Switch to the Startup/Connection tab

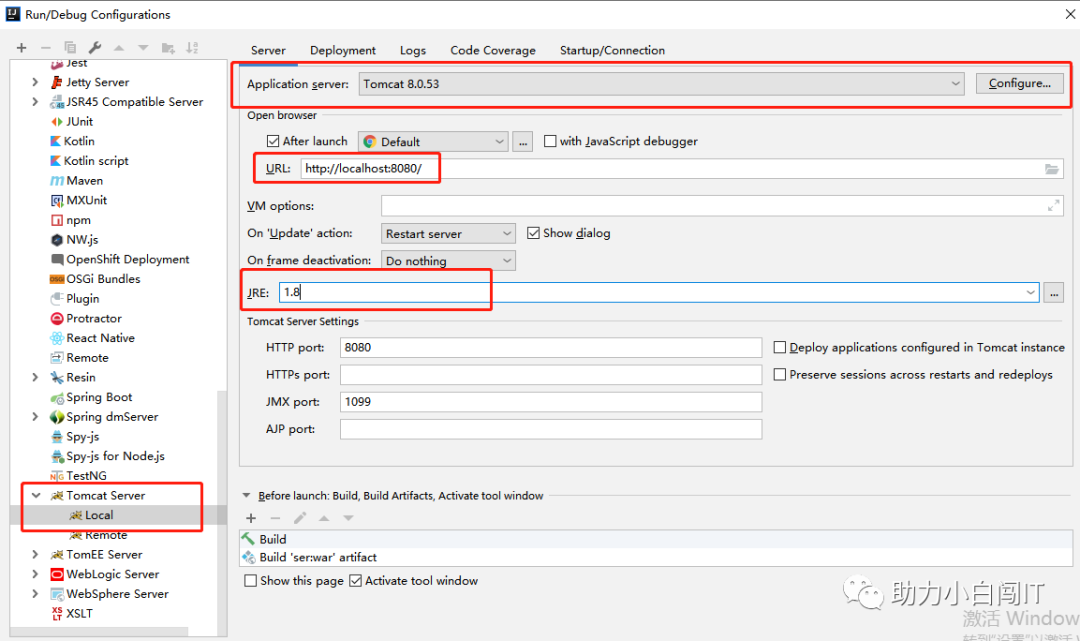click(x=612, y=50)
